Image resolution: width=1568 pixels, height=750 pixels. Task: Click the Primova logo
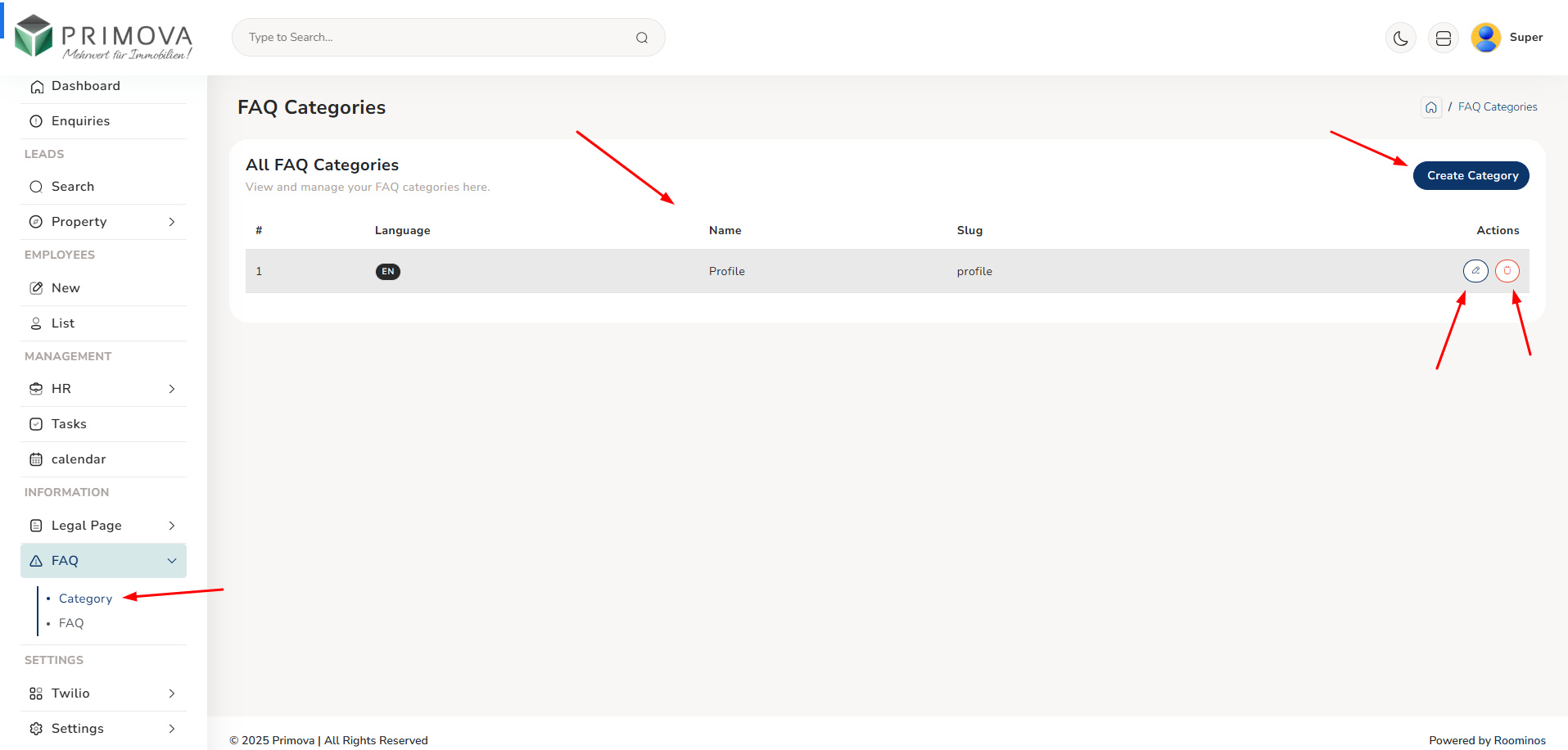103,38
